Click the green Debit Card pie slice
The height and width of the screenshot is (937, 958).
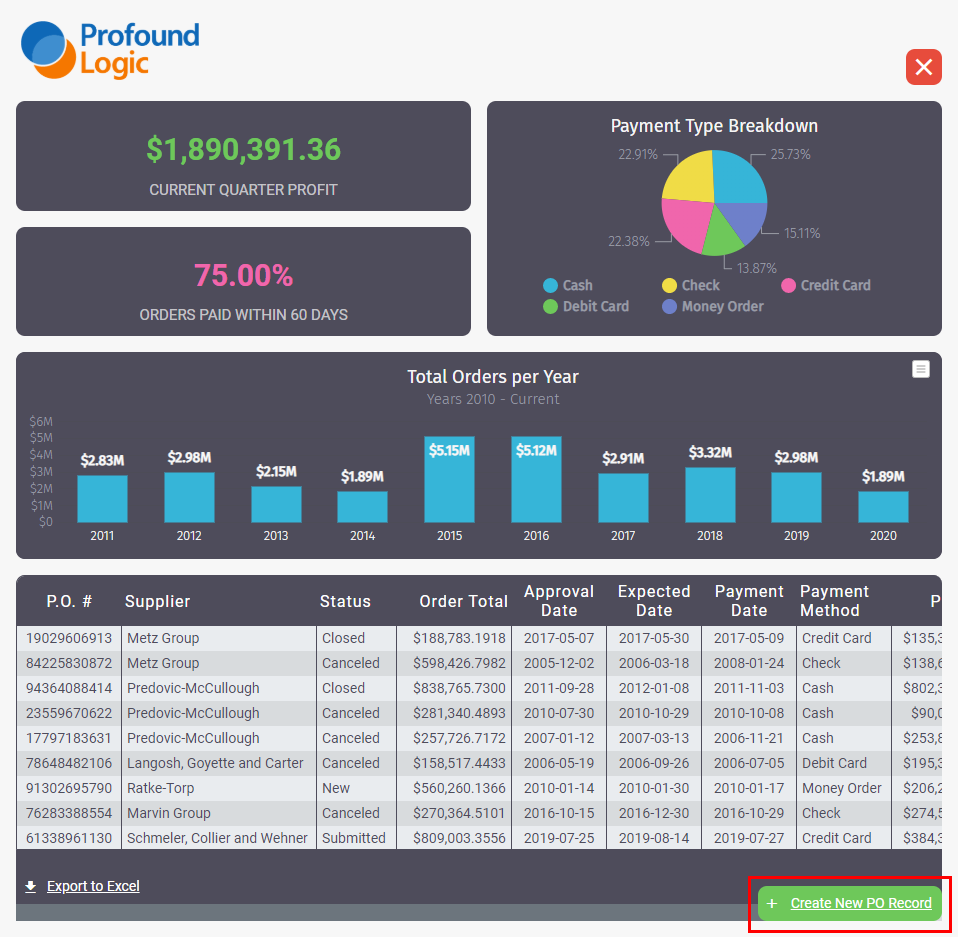point(722,235)
